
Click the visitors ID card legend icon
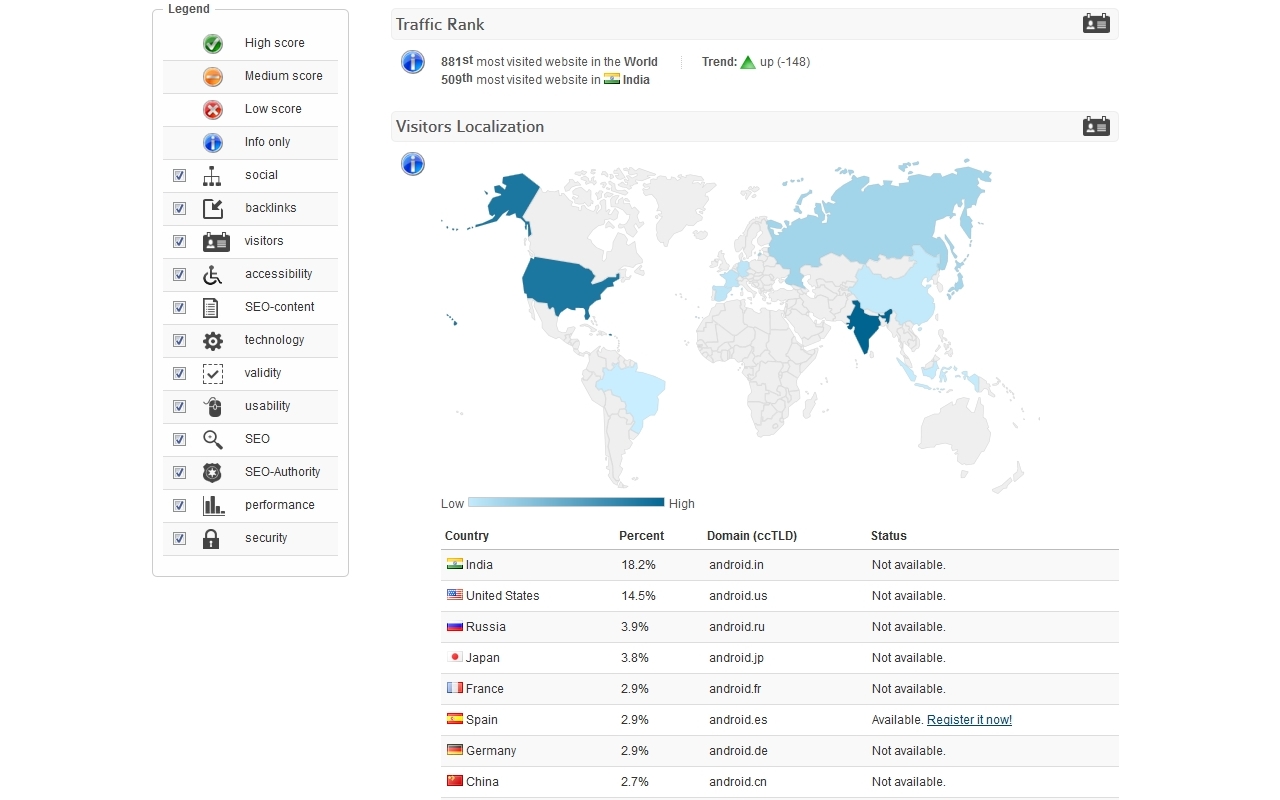[216, 241]
